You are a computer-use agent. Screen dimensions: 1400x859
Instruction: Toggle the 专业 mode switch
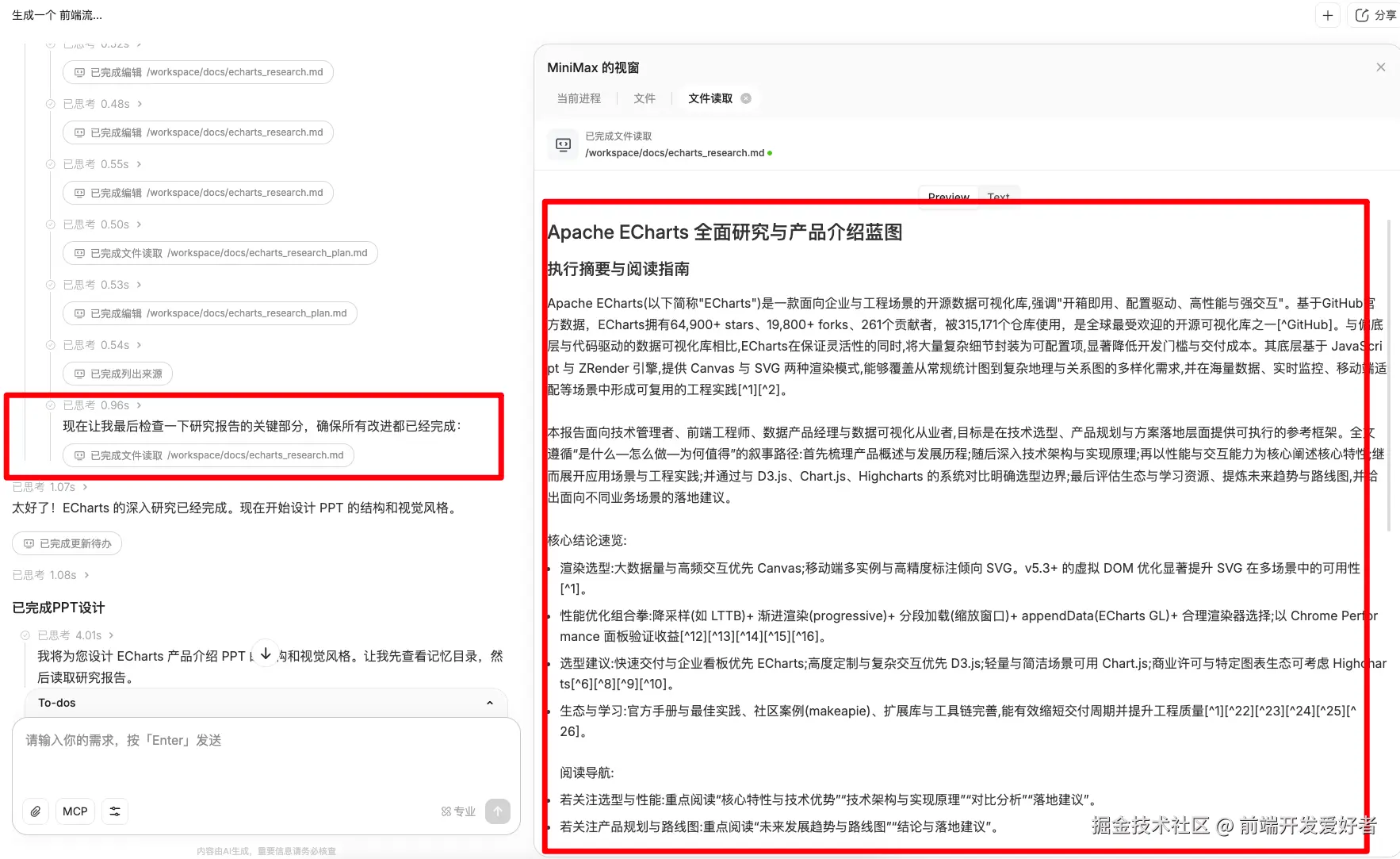point(458,811)
